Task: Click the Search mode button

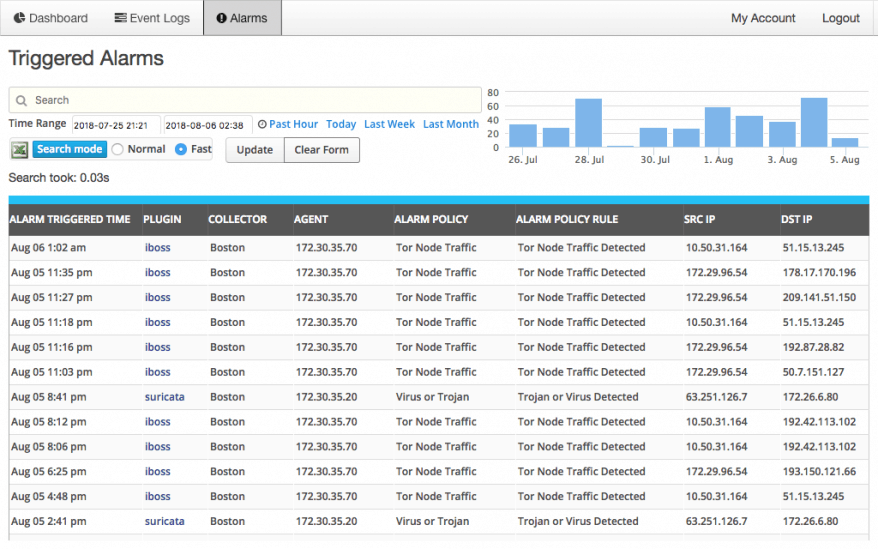Action: coord(69,149)
